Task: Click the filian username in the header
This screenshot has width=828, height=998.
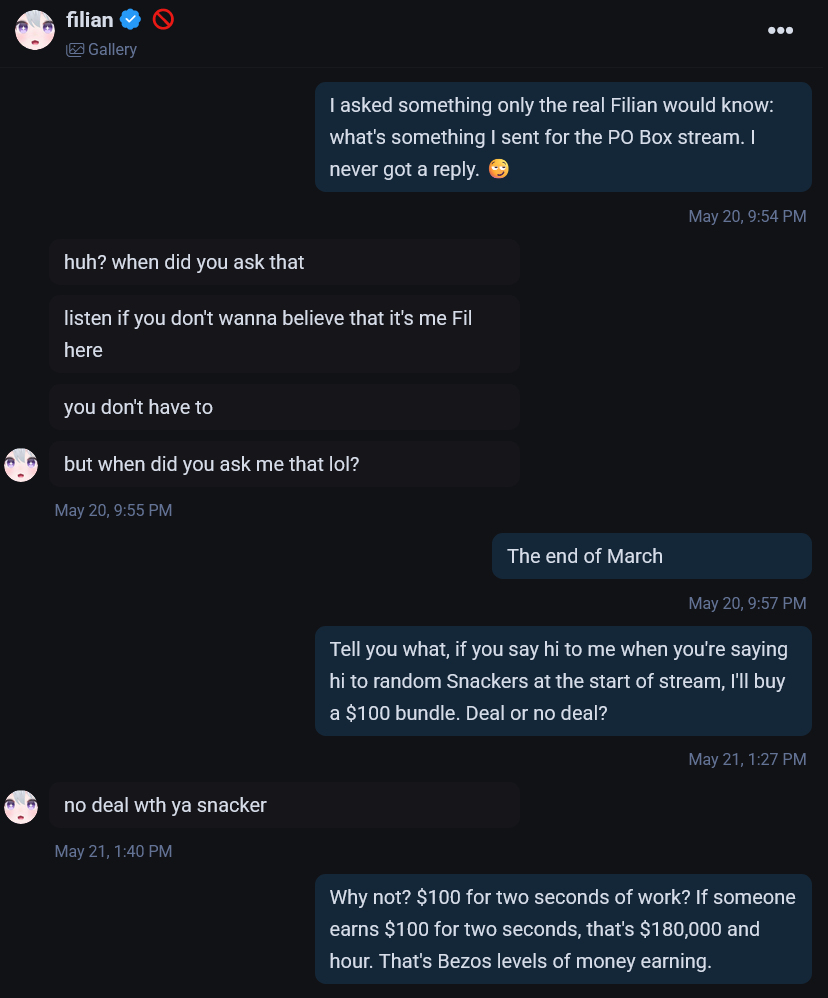Action: point(89,19)
